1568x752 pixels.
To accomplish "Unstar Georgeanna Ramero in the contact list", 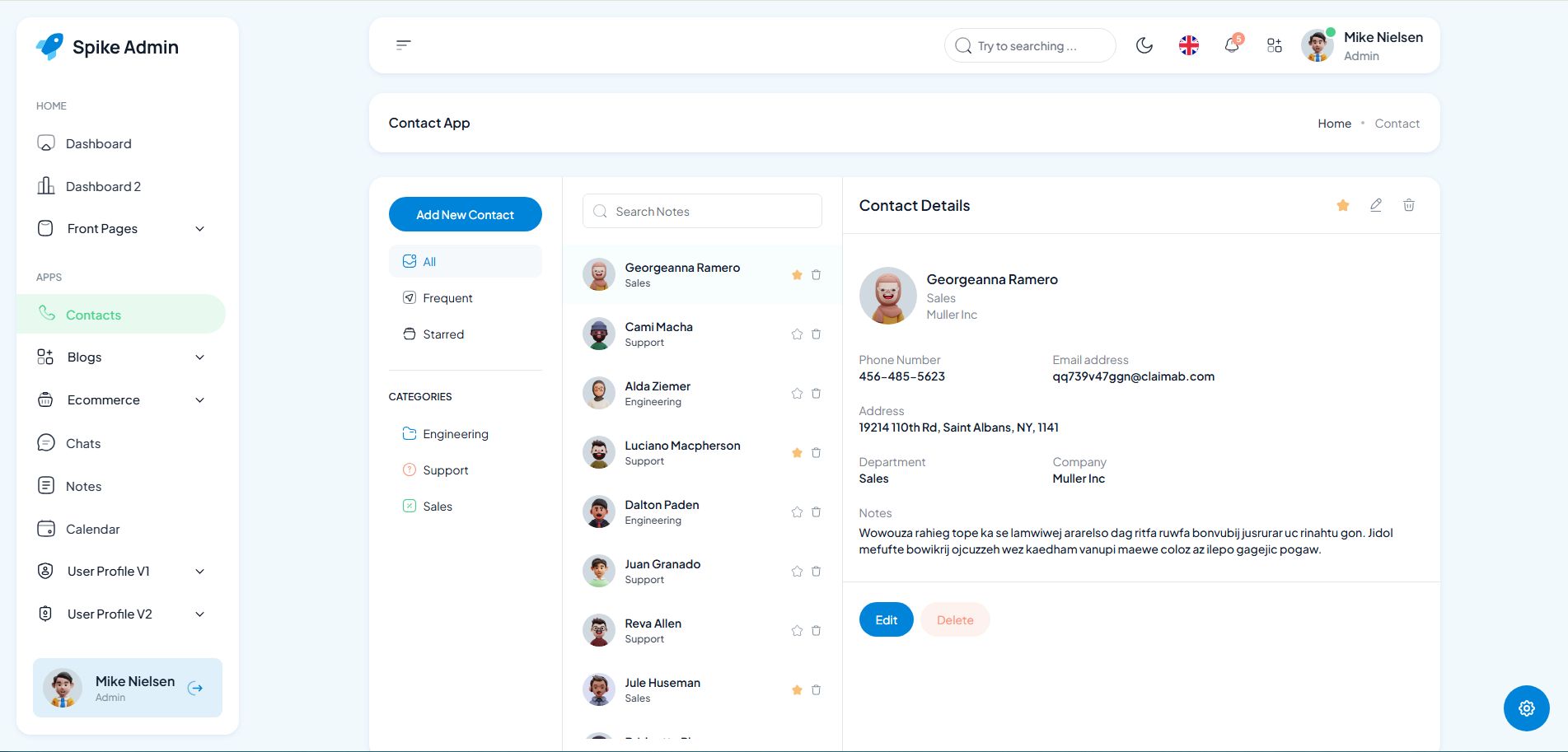I will [x=797, y=275].
